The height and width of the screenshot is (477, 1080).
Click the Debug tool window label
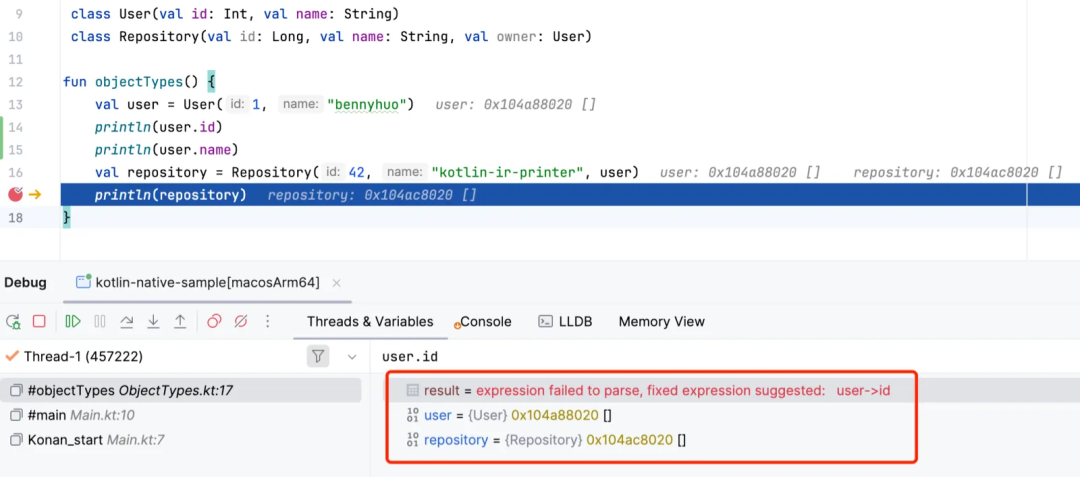tap(25, 282)
